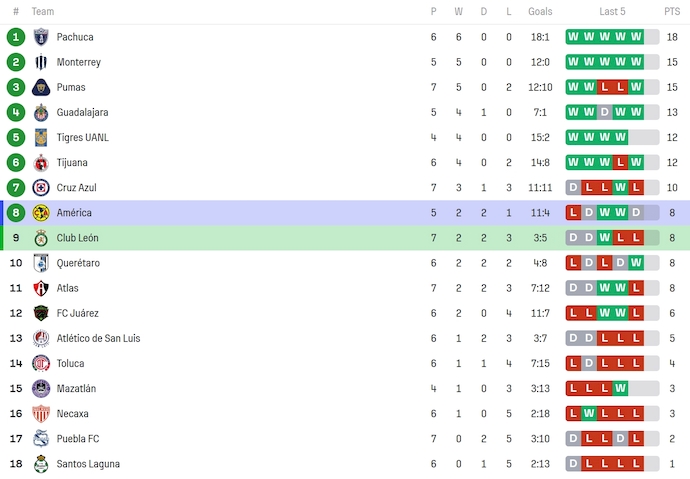Sort table by PTS column header
Viewport: 690px width, 479px height.
point(671,12)
